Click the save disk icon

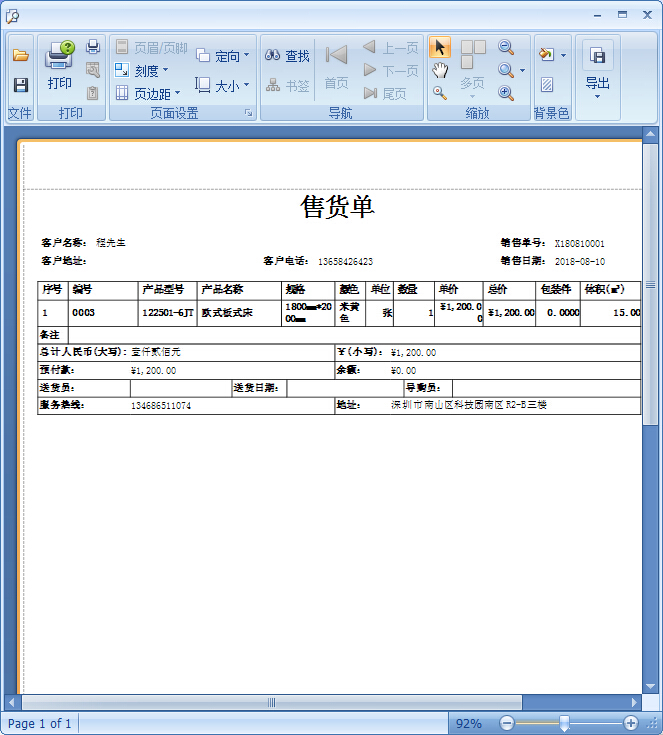pos(20,85)
